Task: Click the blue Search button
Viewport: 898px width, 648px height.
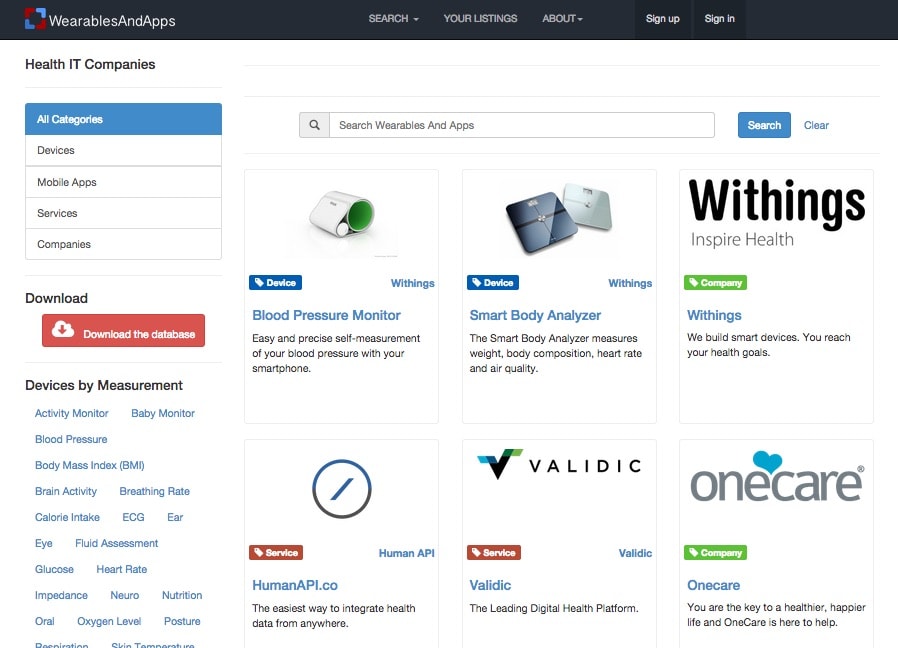Action: click(x=764, y=125)
